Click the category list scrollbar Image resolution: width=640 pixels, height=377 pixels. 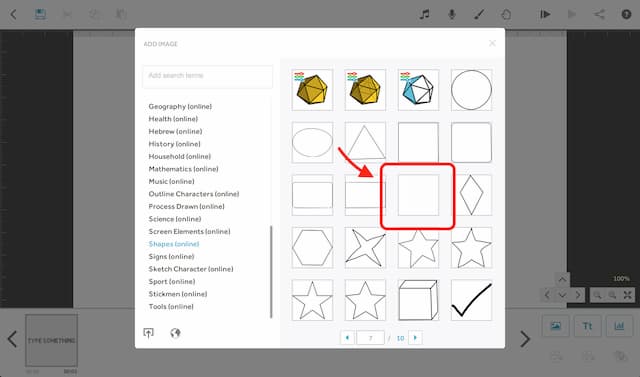click(x=271, y=272)
